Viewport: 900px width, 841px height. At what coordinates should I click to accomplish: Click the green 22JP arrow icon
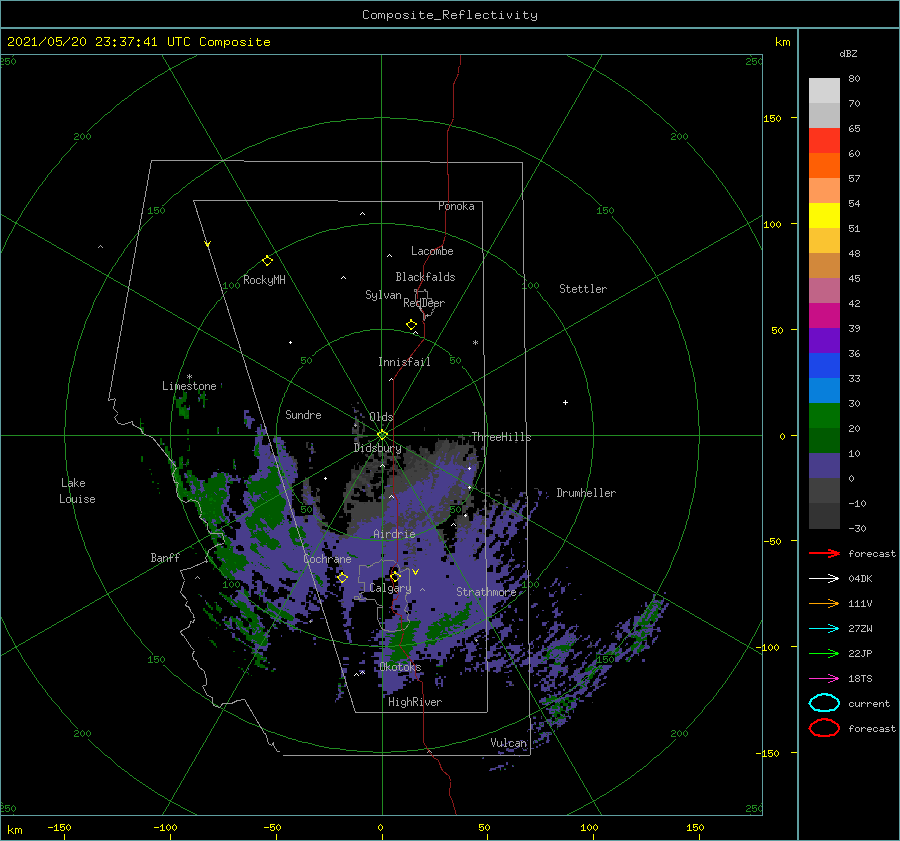click(x=824, y=653)
